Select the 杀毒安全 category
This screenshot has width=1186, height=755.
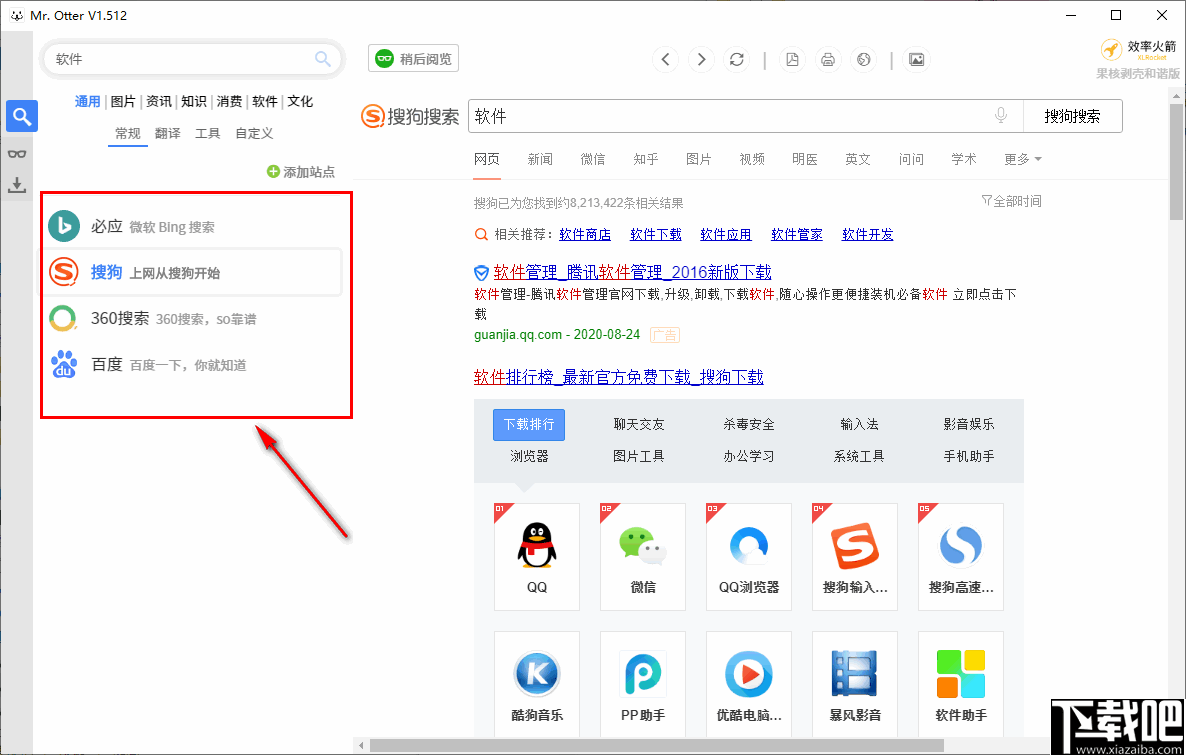point(749,424)
